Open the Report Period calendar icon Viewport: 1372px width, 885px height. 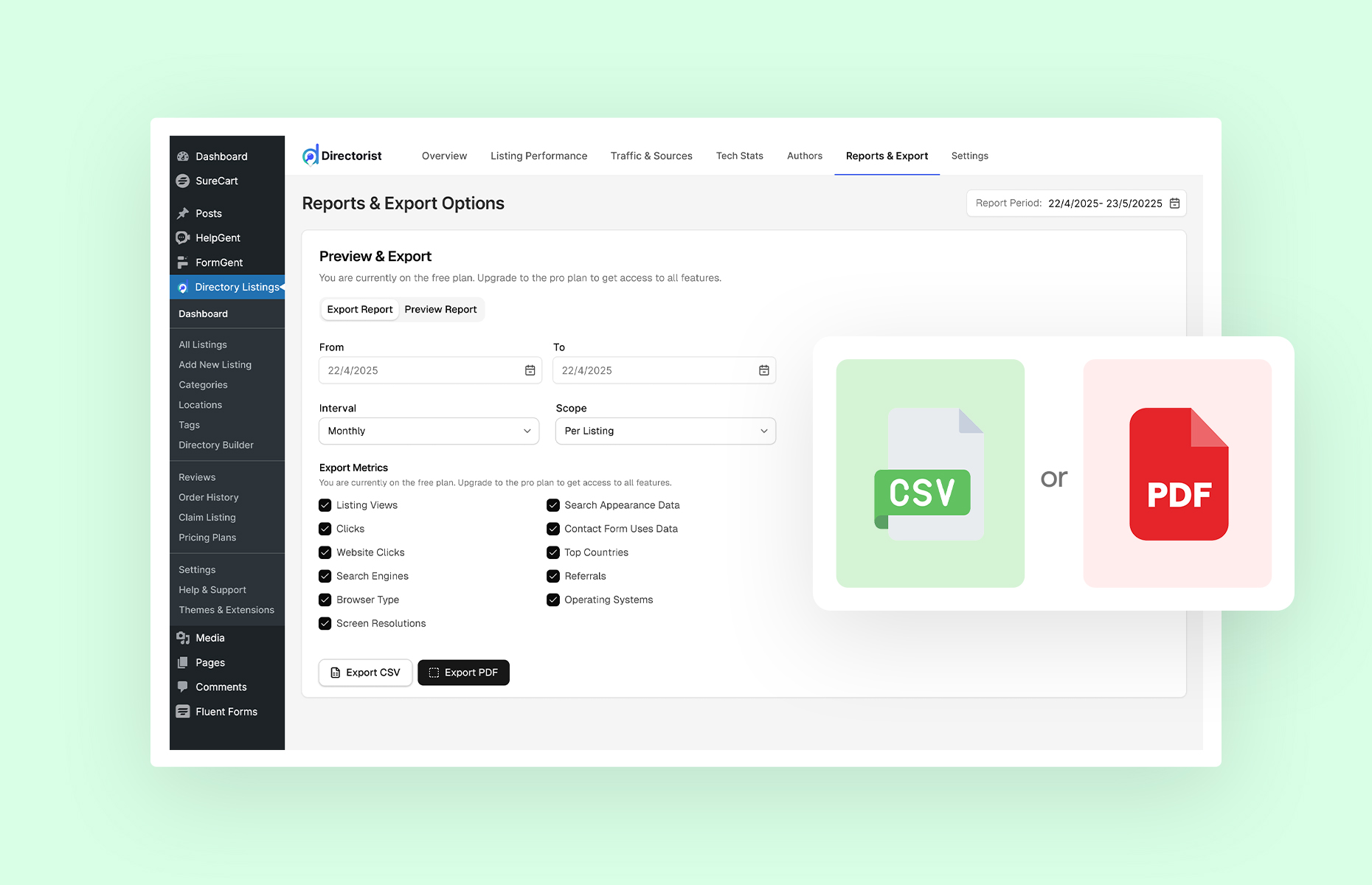(1174, 203)
